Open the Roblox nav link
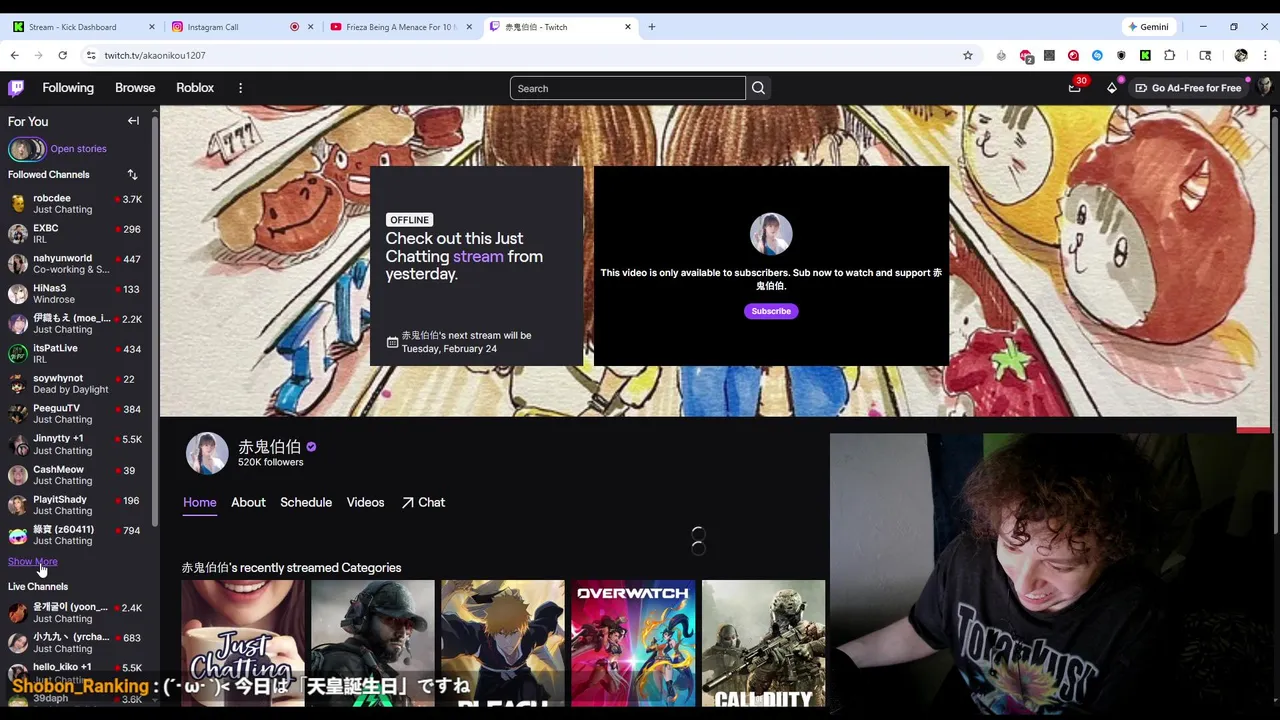The image size is (1280, 720). coord(195,88)
